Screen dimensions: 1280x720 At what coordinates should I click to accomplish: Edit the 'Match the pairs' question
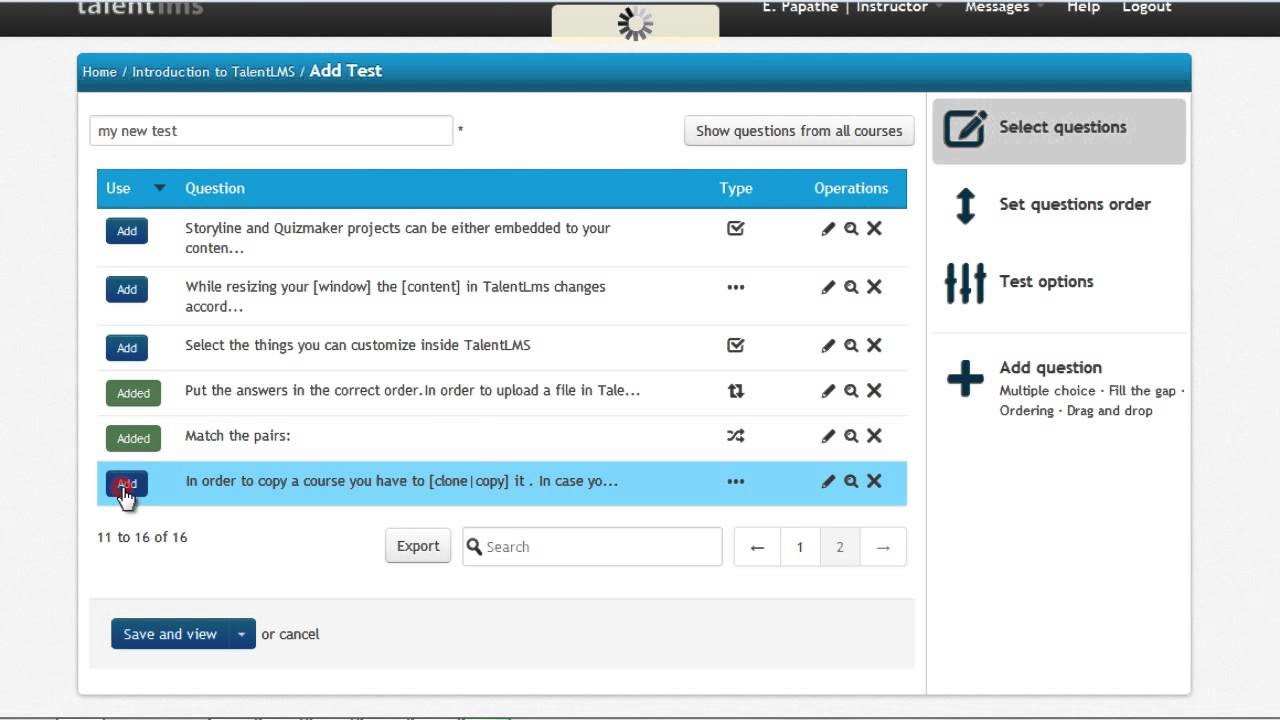point(828,436)
